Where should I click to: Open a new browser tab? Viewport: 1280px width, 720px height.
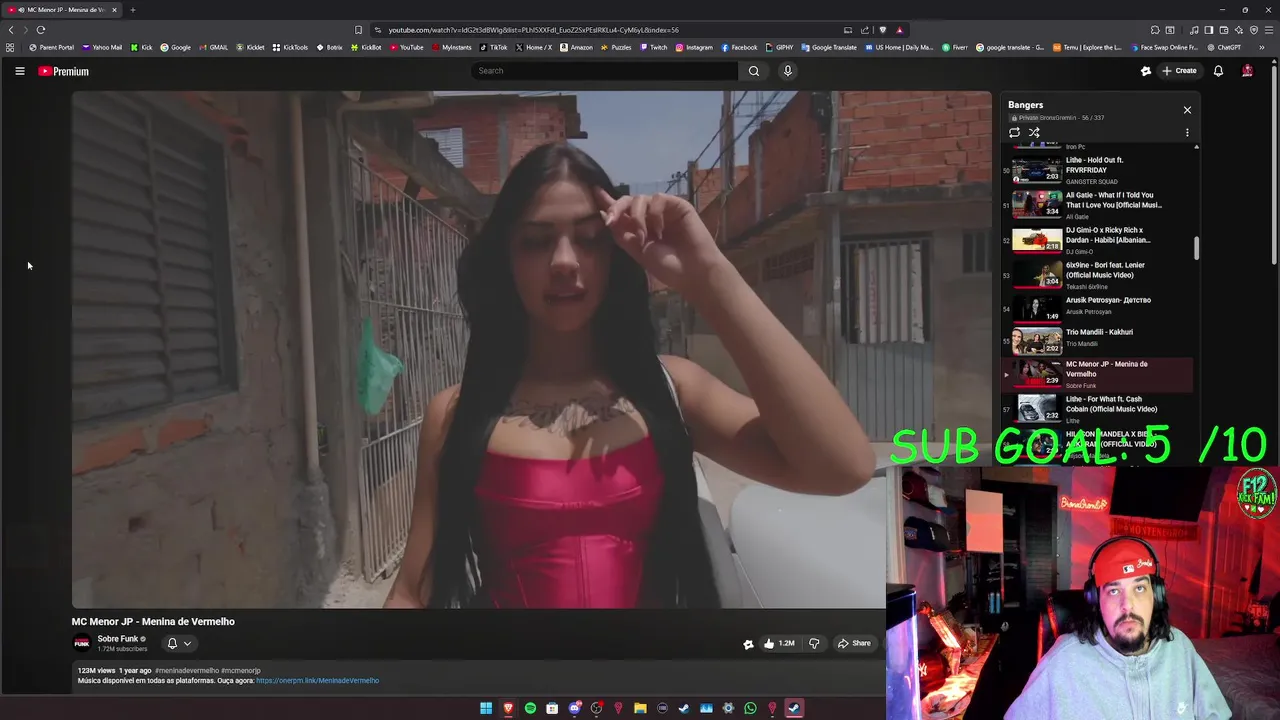(x=132, y=10)
